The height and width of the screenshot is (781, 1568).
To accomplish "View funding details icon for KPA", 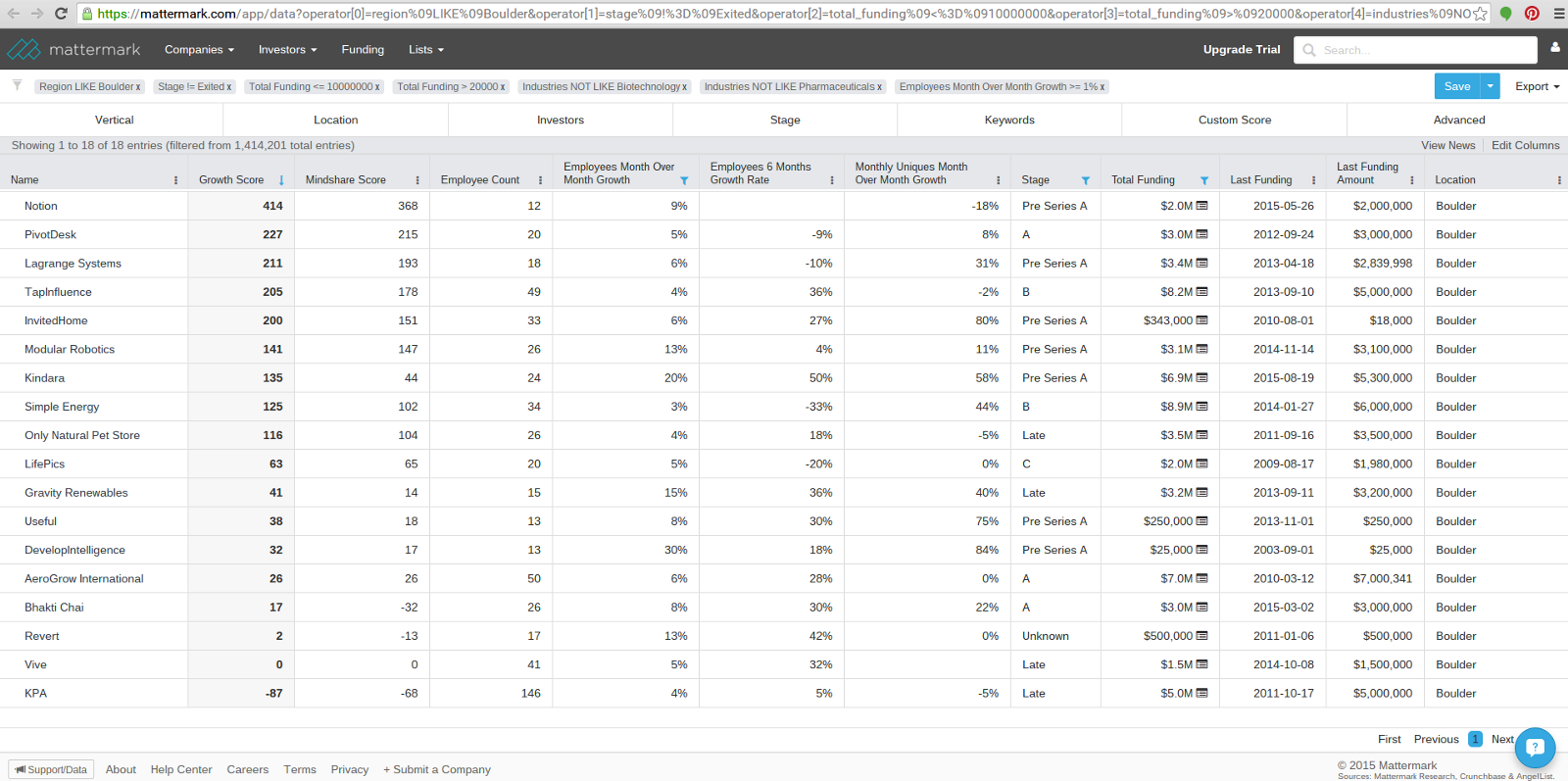I will [x=1202, y=694].
